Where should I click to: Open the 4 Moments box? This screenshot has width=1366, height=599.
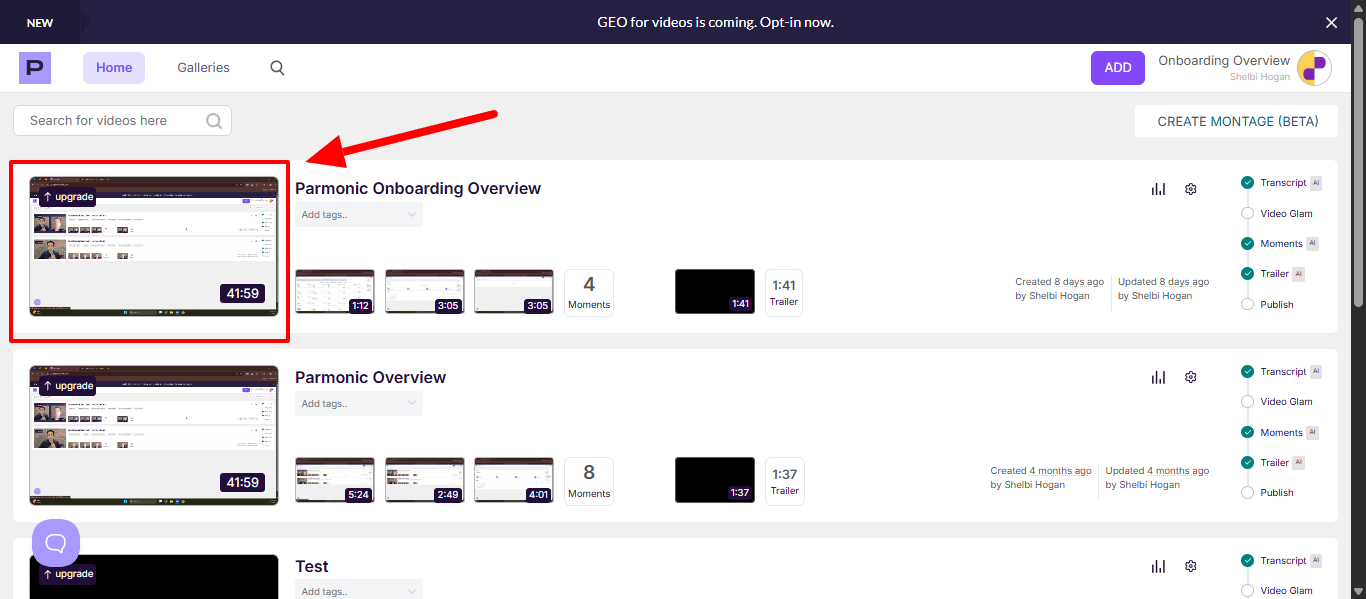pos(589,293)
